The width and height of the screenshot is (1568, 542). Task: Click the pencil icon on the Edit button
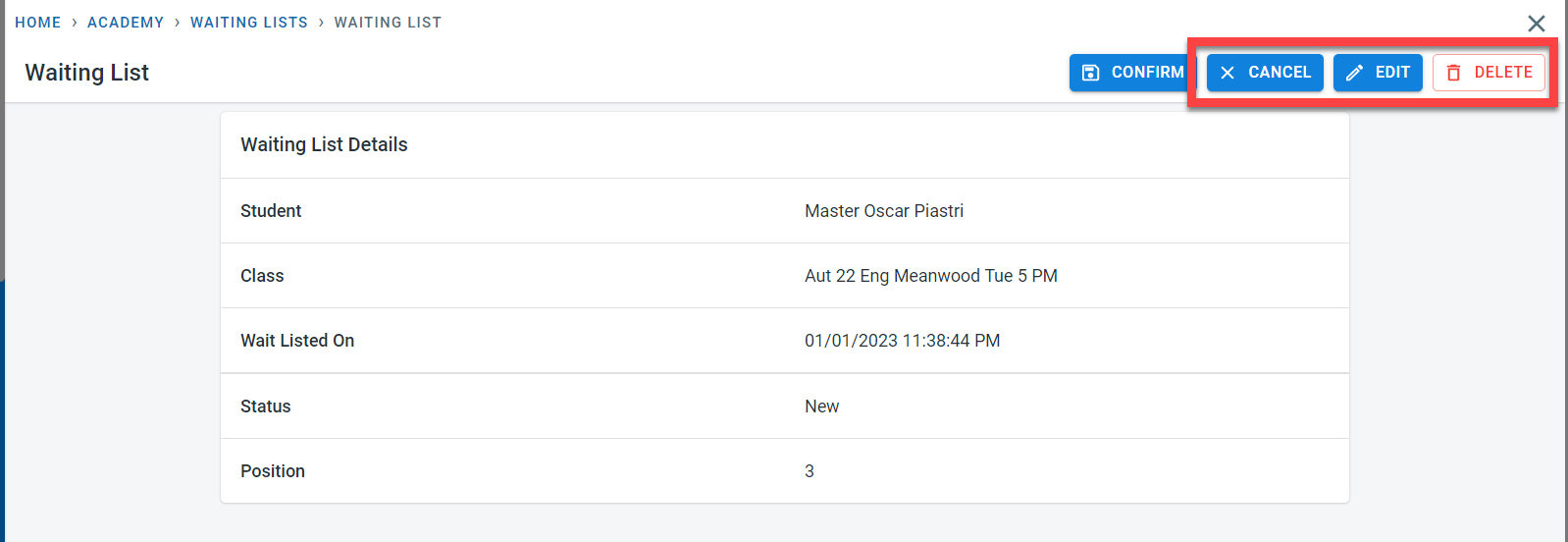[1354, 73]
